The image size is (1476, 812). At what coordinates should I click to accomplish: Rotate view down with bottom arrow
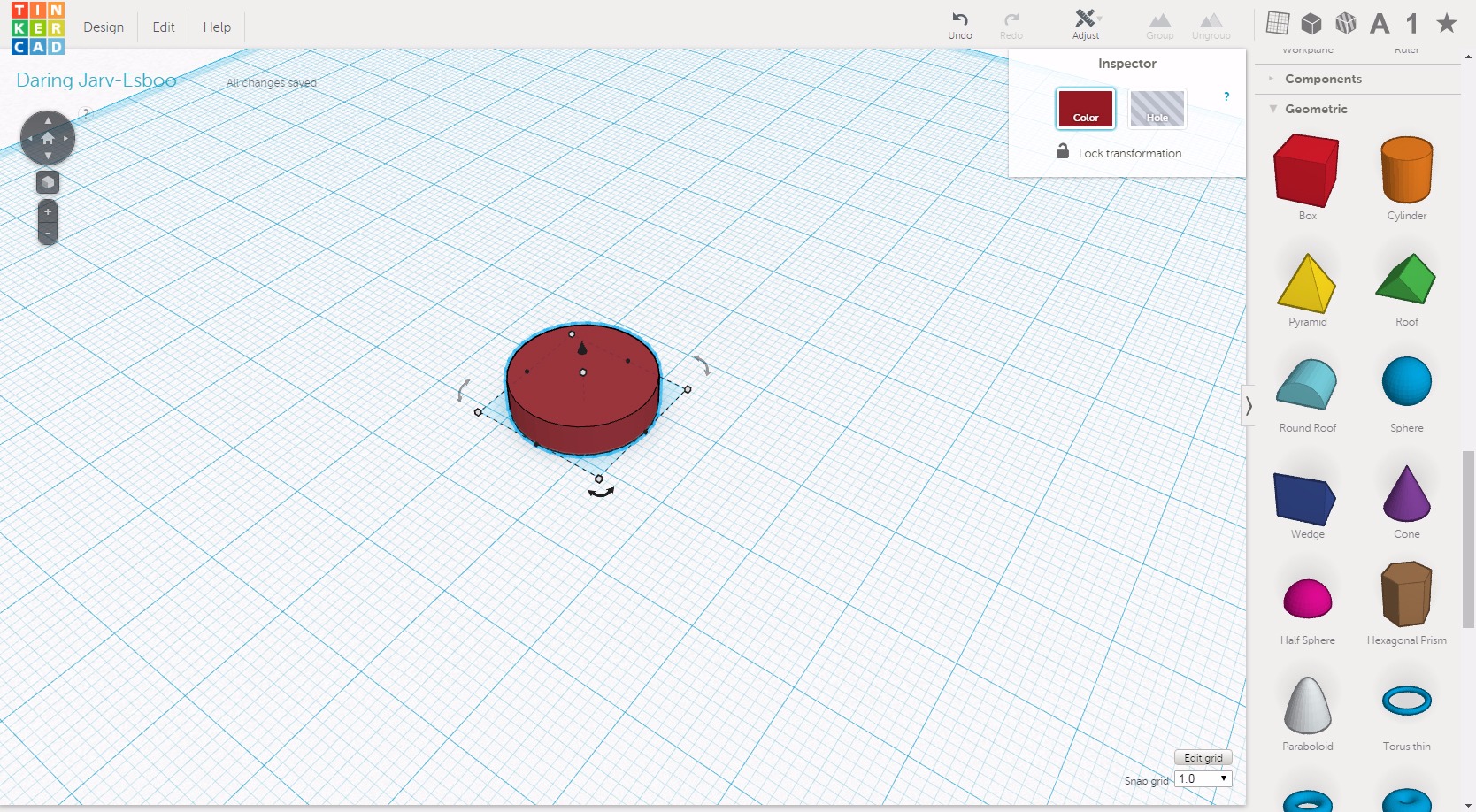(x=48, y=157)
